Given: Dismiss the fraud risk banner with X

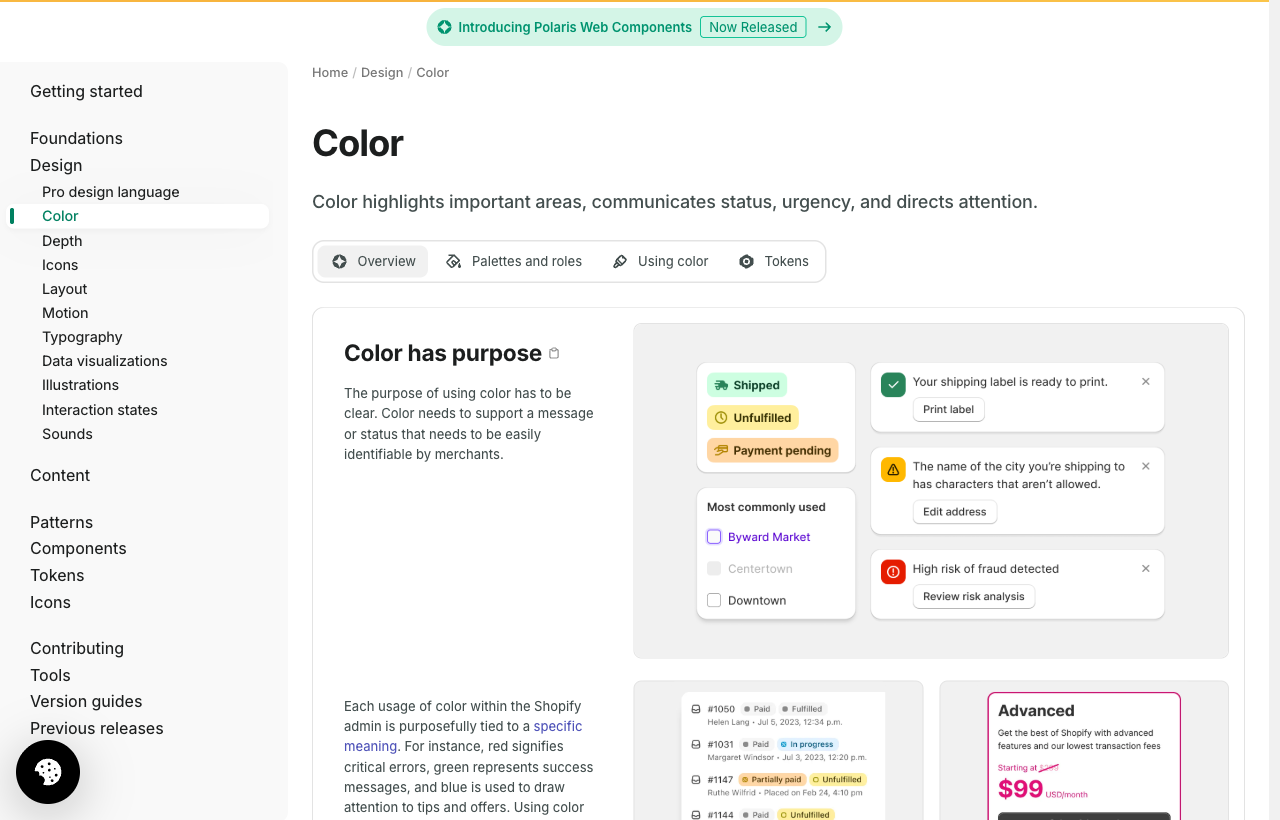Looking at the screenshot, I should click(x=1146, y=568).
